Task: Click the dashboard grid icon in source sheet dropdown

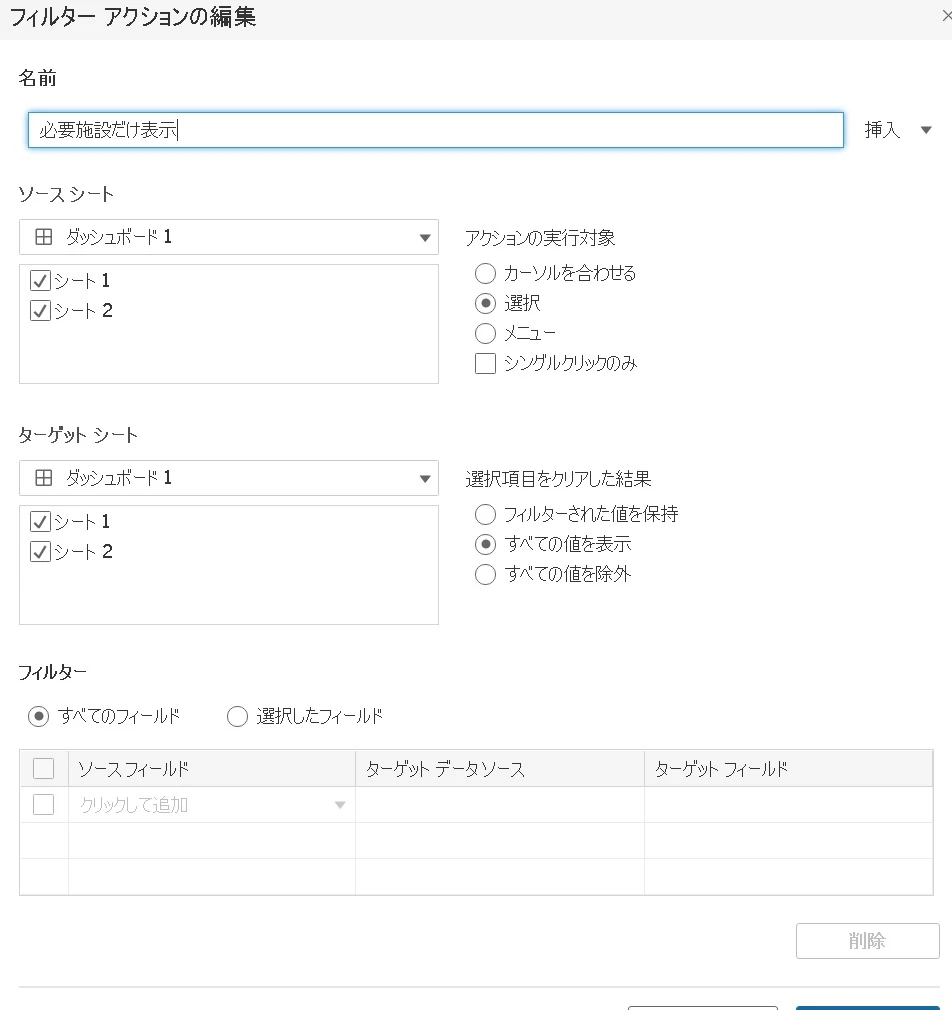Action: pos(44,237)
